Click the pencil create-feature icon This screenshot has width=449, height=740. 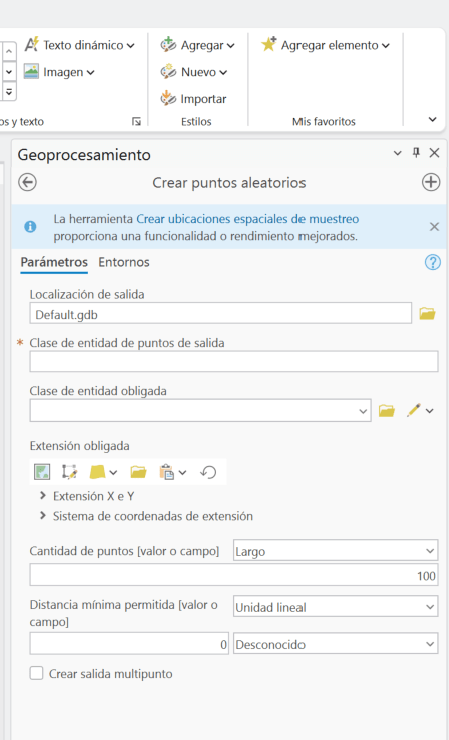(414, 411)
